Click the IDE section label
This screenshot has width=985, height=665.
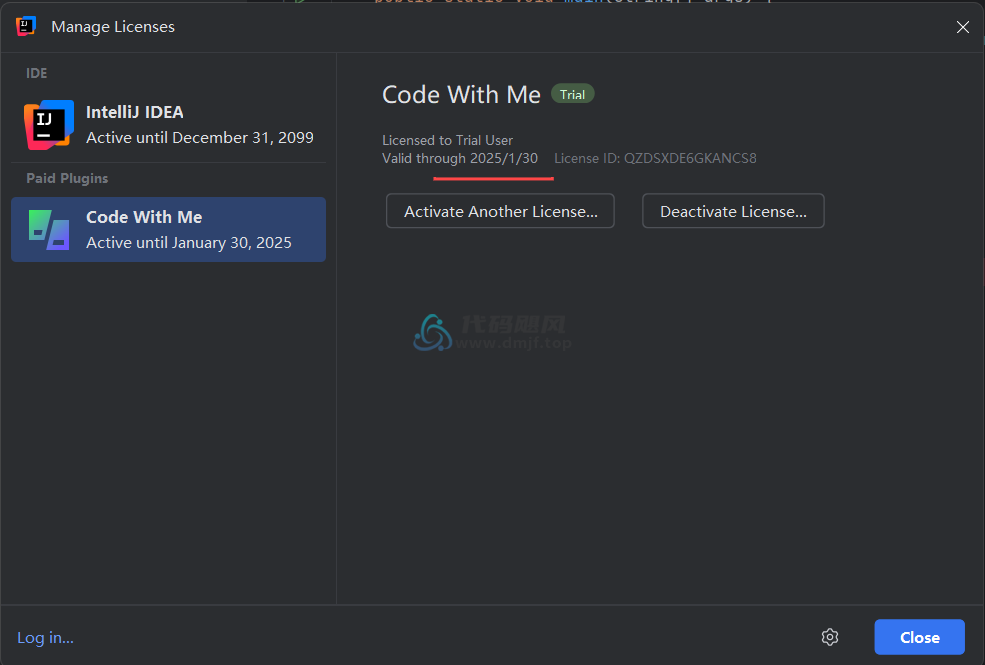point(36,73)
